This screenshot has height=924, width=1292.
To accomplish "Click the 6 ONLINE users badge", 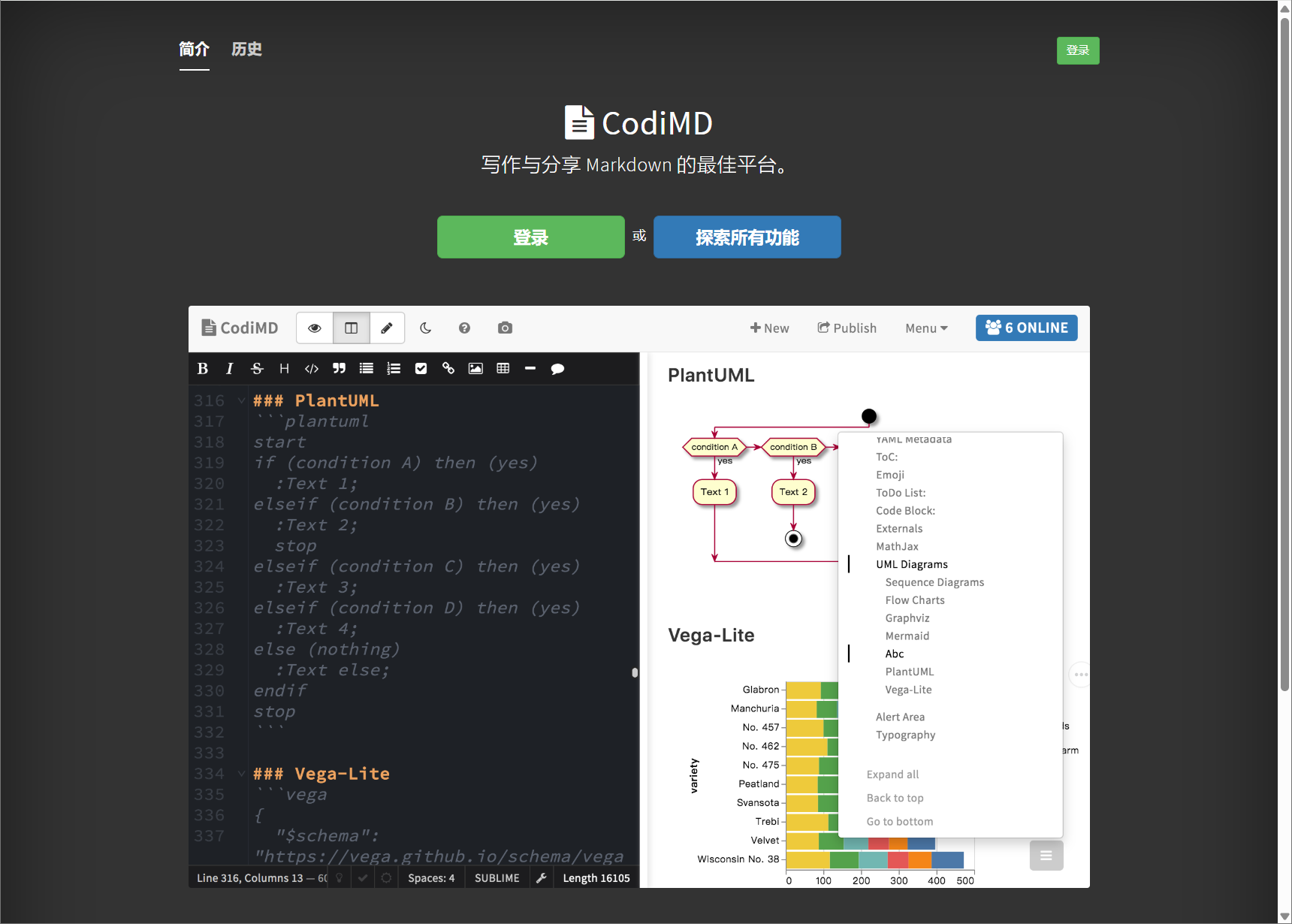I will tap(1026, 328).
